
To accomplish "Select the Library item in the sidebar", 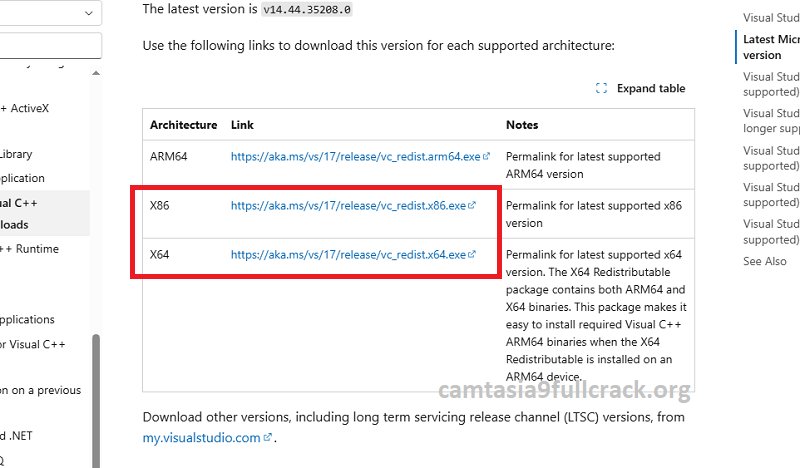I will pos(16,154).
